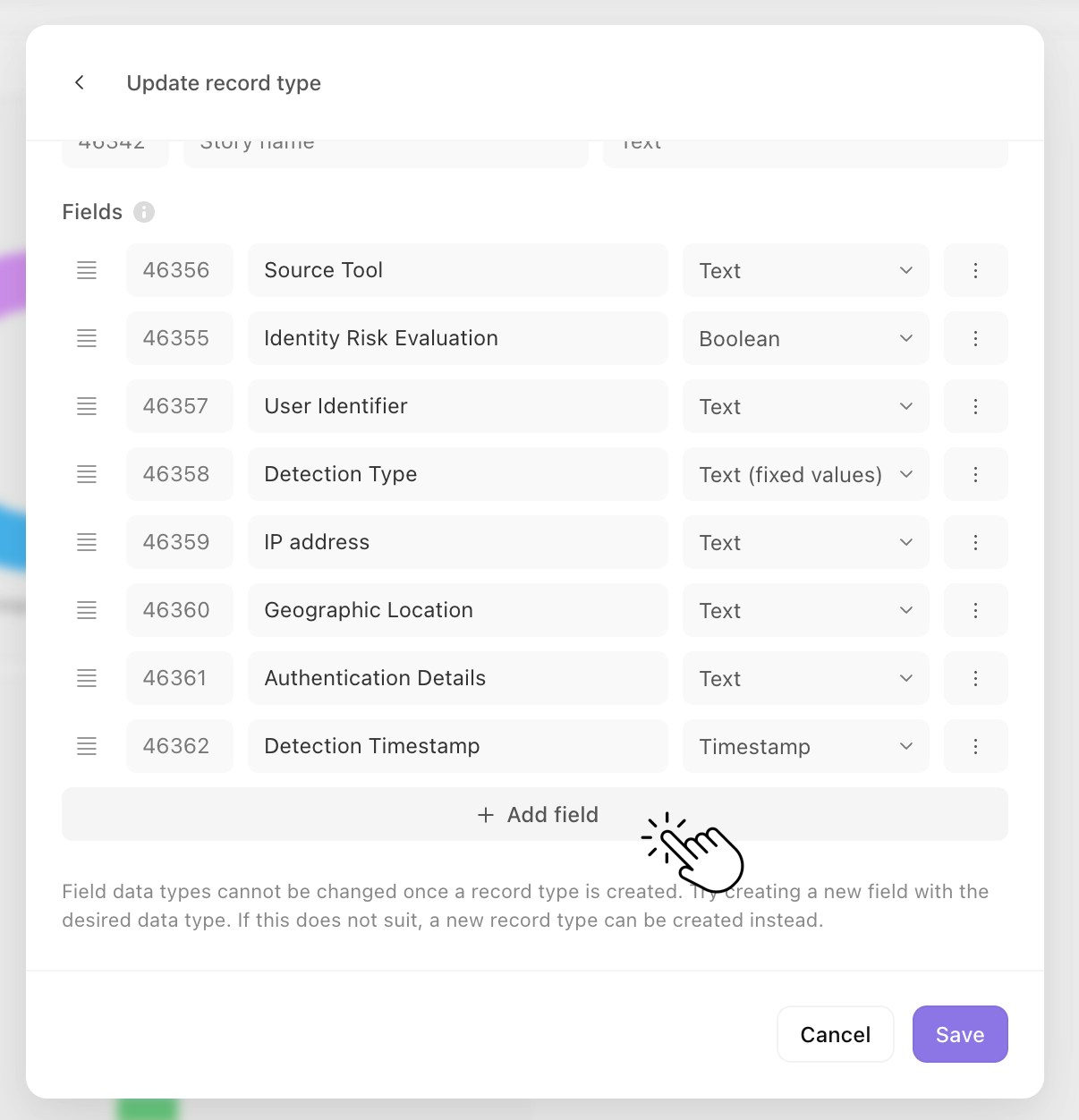The image size is (1079, 1120).
Task: Go back using the left chevron arrow
Action: (80, 82)
